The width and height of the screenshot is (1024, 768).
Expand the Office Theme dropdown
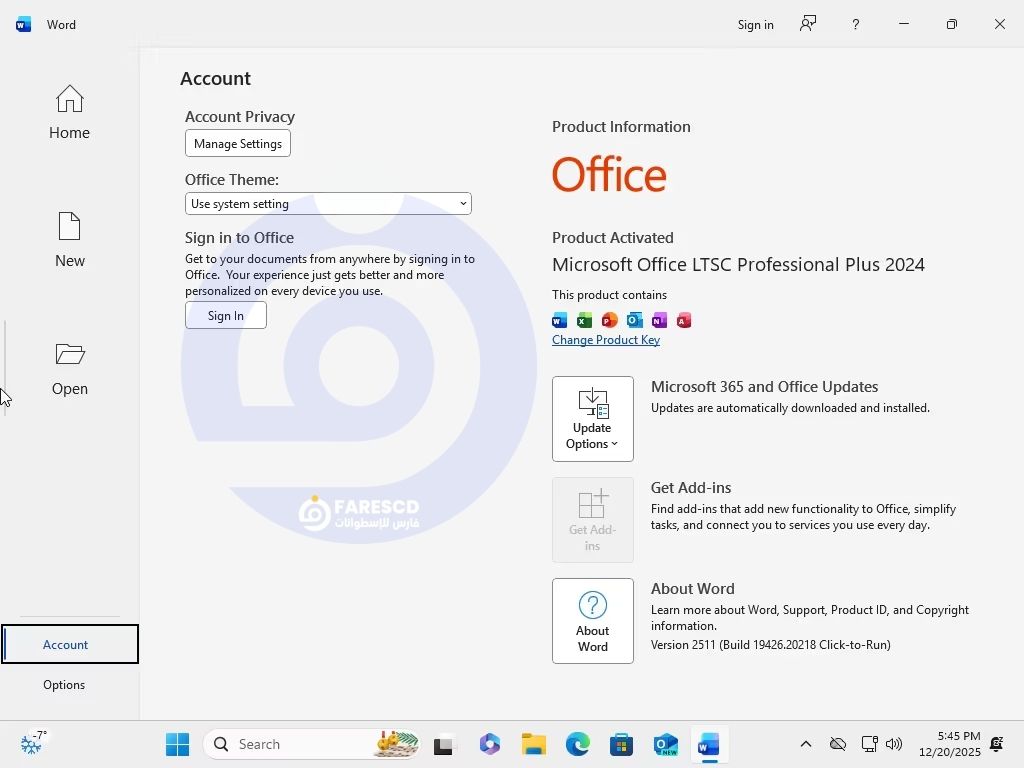tap(328, 204)
